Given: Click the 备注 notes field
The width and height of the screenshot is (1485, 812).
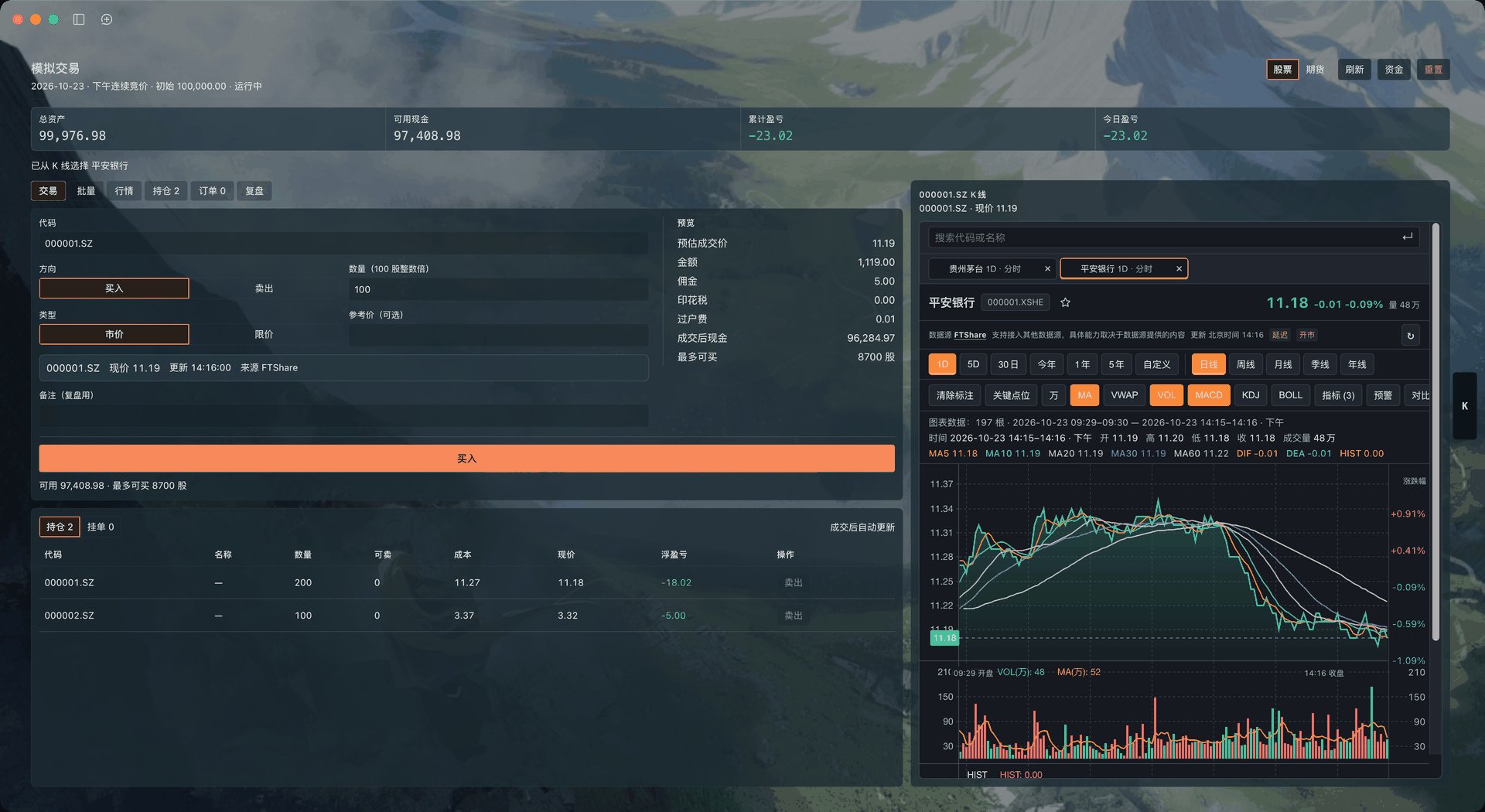Looking at the screenshot, I should point(343,415).
